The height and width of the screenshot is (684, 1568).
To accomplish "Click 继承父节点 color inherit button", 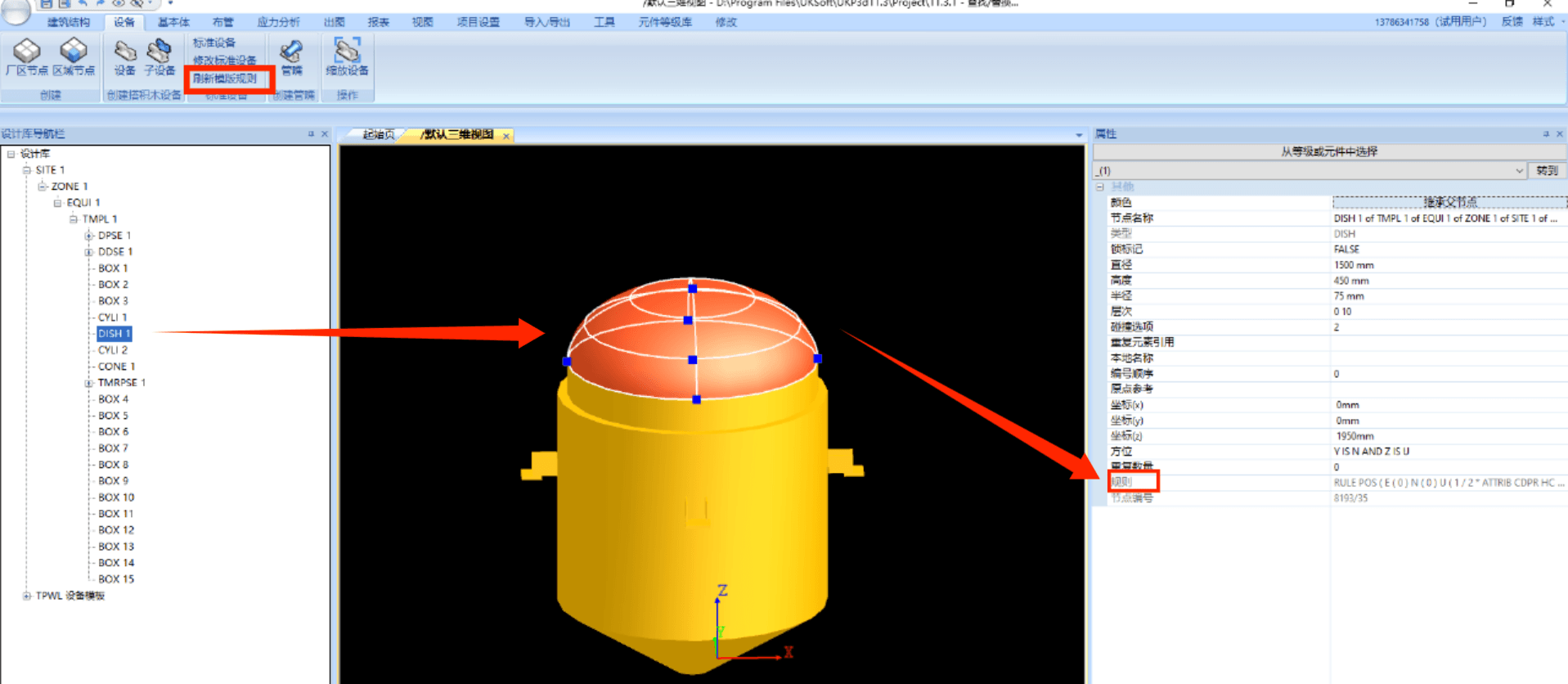I will tap(1450, 202).
